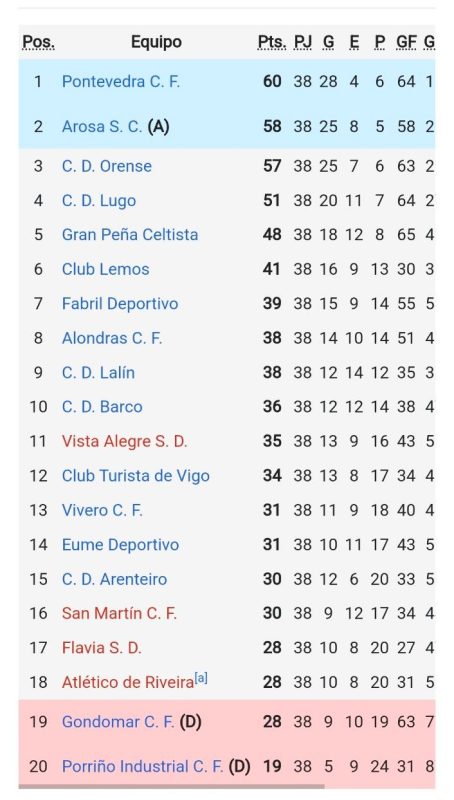Image resolution: width=454 pixels, height=800 pixels.
Task: Click the GF column header abbreviation
Action: tap(407, 42)
